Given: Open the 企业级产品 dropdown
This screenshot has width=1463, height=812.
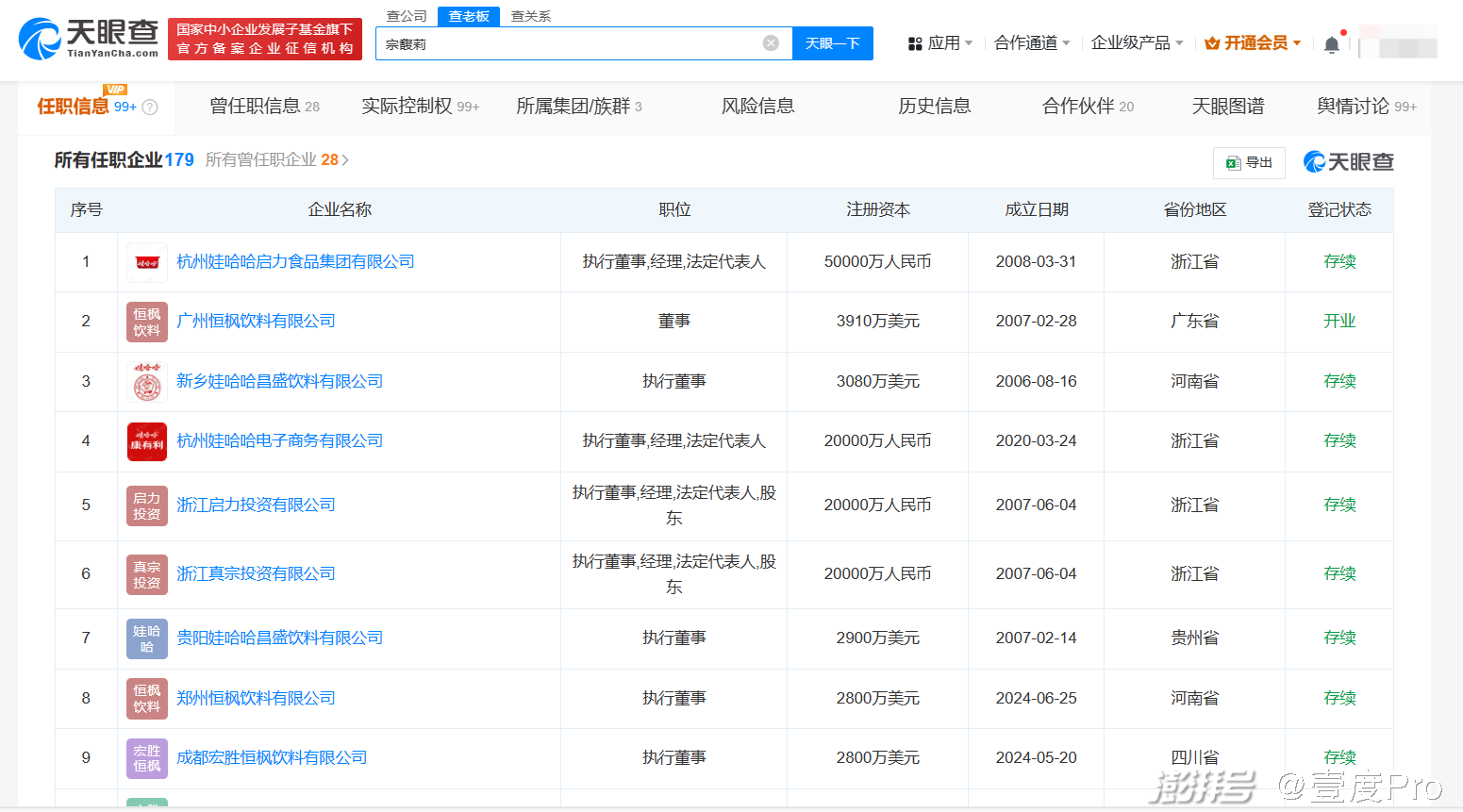Looking at the screenshot, I should point(1136,43).
